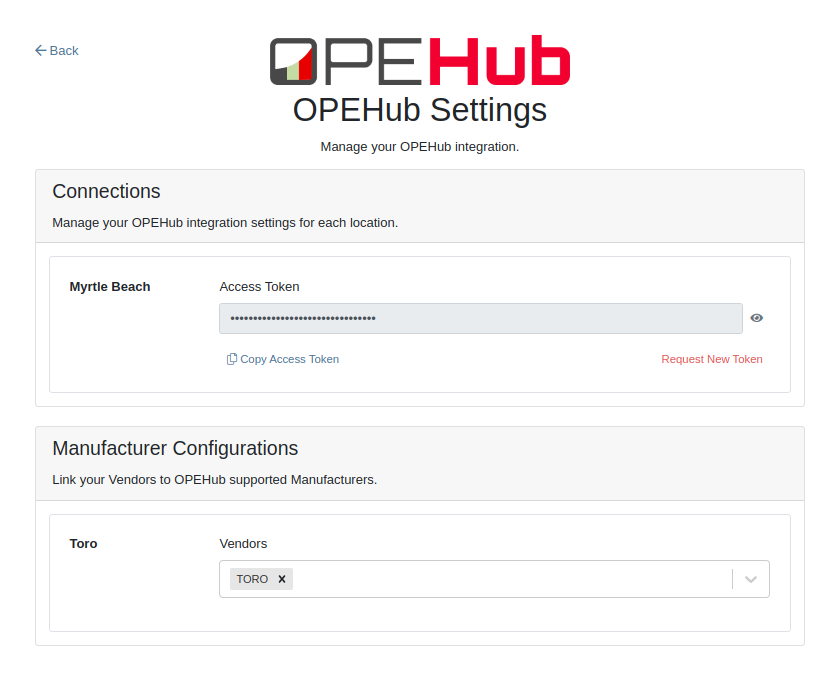Click inside the Vendors select box

click(x=494, y=579)
